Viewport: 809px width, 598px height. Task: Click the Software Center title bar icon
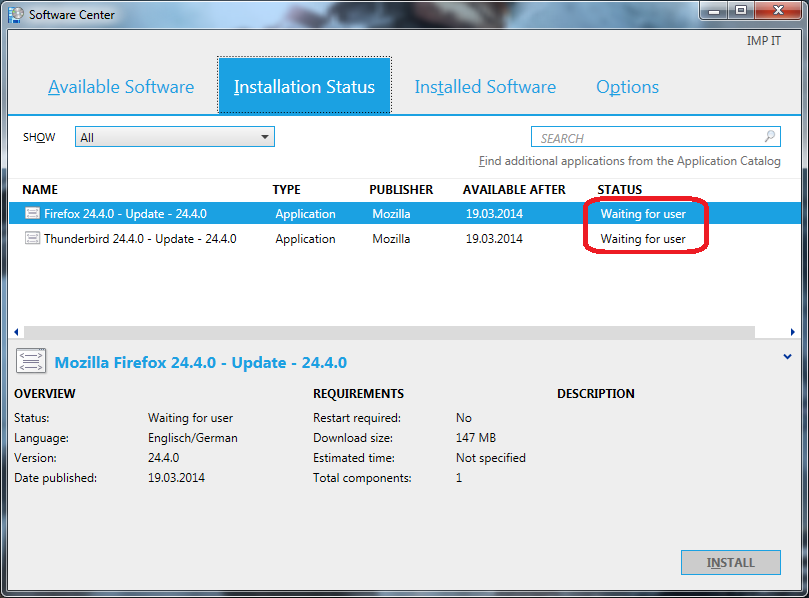click(16, 15)
